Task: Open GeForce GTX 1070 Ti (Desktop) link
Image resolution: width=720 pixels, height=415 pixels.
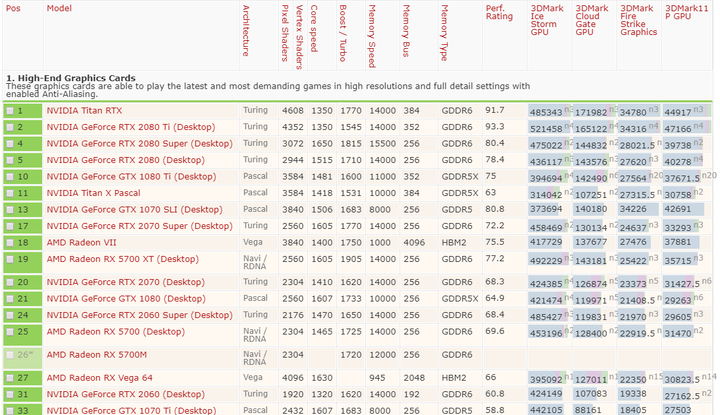Action: click(x=131, y=410)
